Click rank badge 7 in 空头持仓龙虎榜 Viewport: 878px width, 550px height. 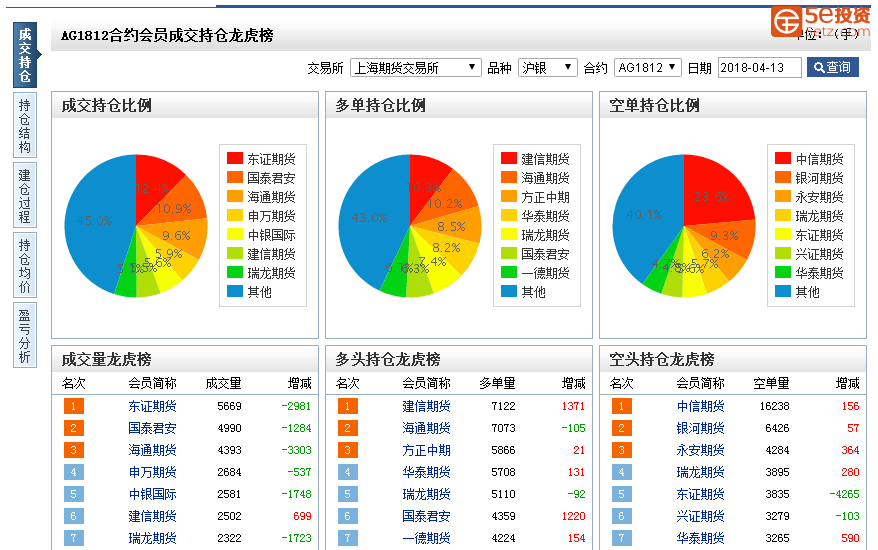(x=622, y=538)
